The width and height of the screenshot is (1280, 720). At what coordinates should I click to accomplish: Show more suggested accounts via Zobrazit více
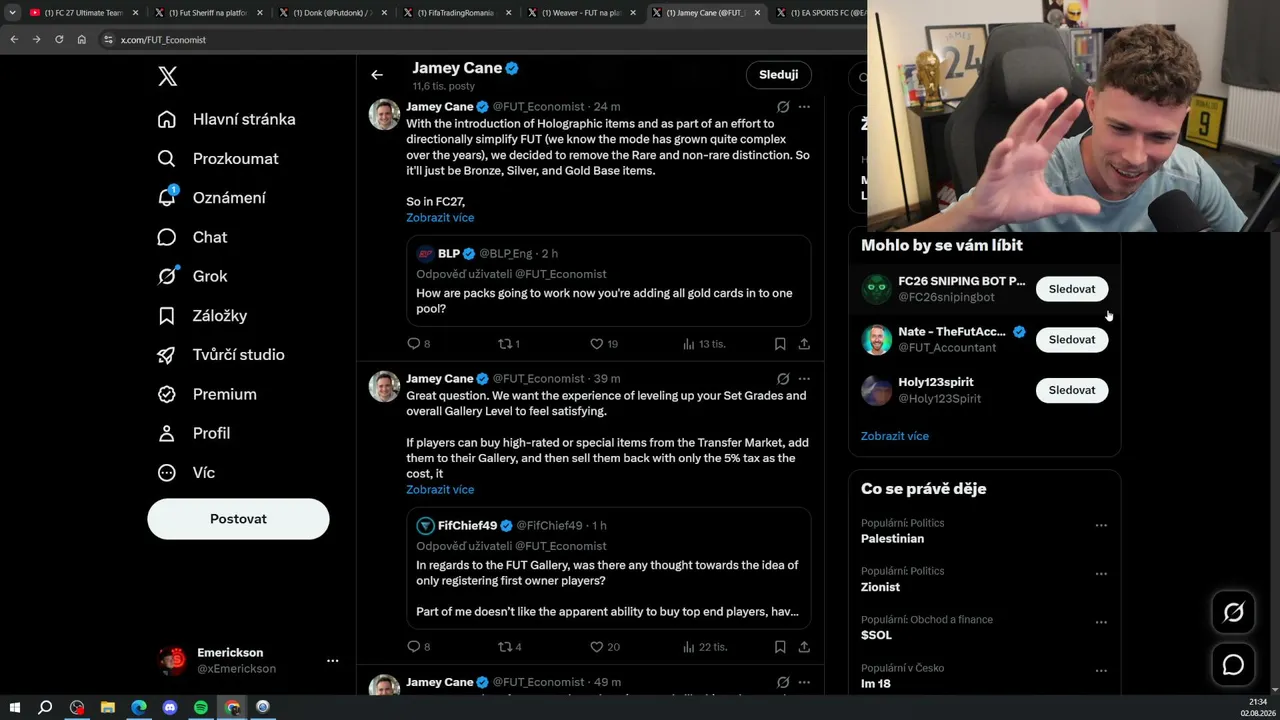[895, 436]
